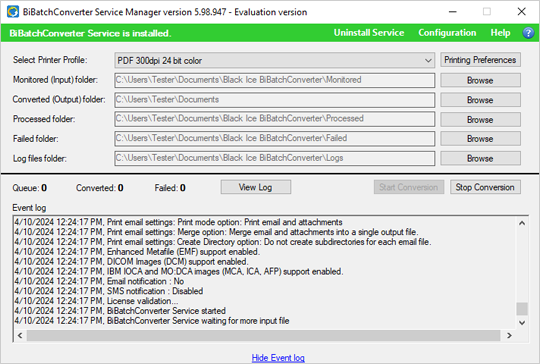540x364 pixels.
Task: Browse for the Failed folder
Action: click(x=480, y=139)
